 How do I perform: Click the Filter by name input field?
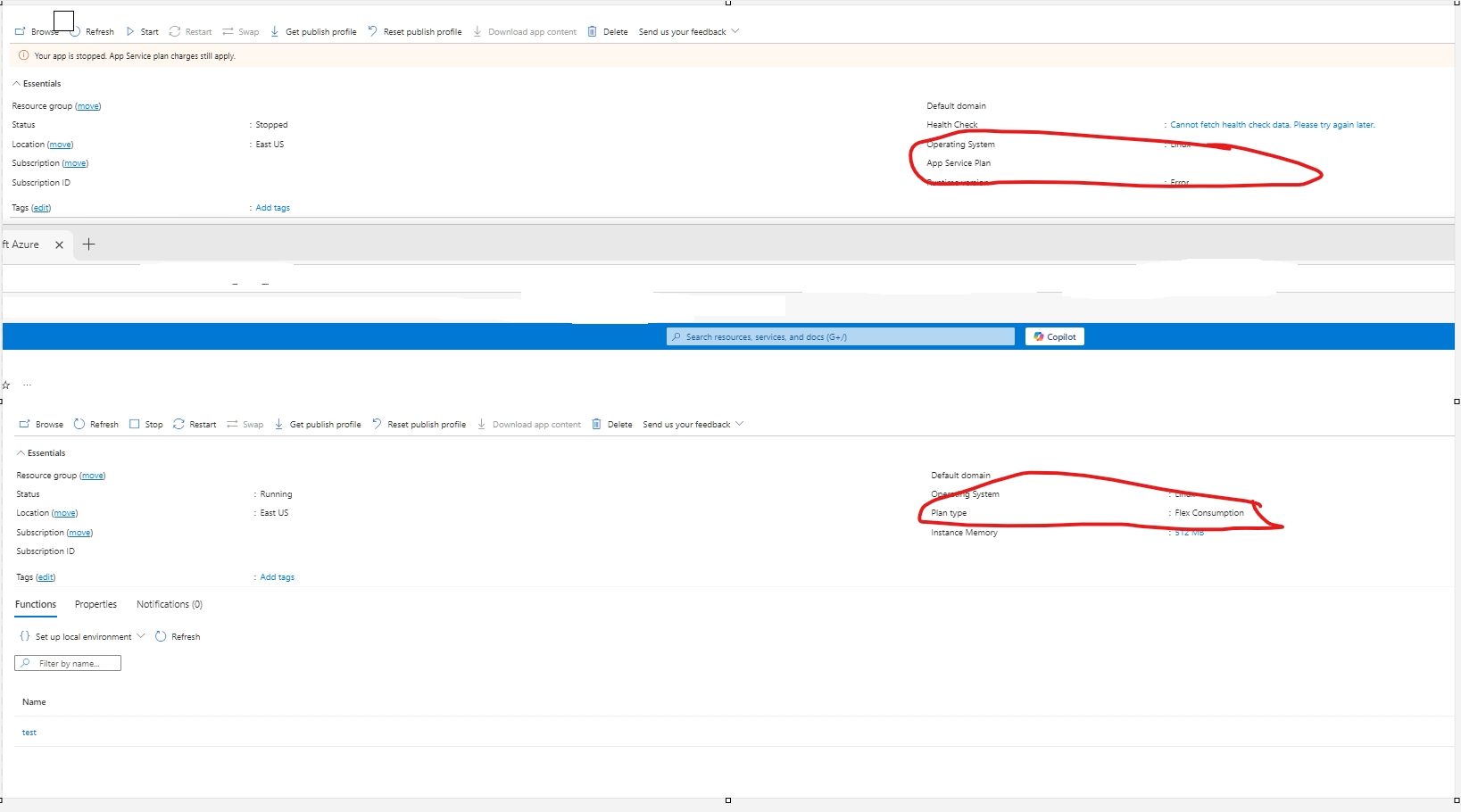click(x=68, y=663)
